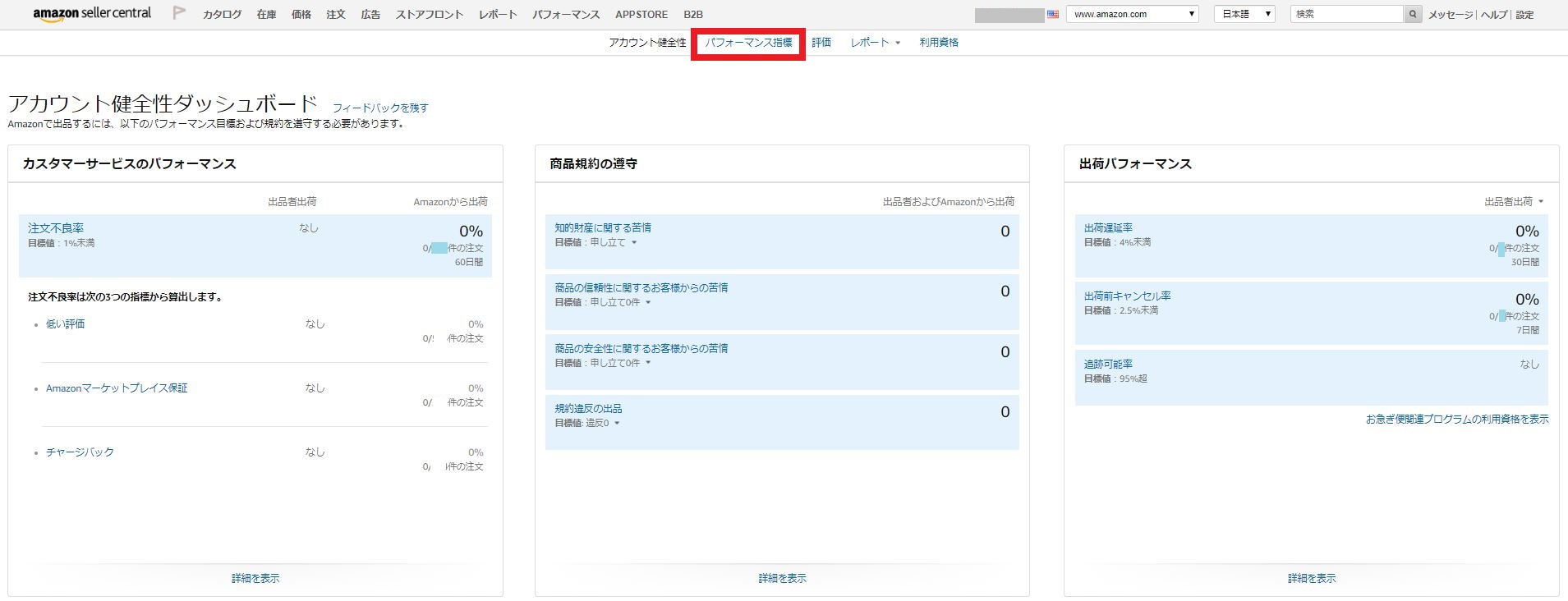Click the search magnifier button

1413,14
